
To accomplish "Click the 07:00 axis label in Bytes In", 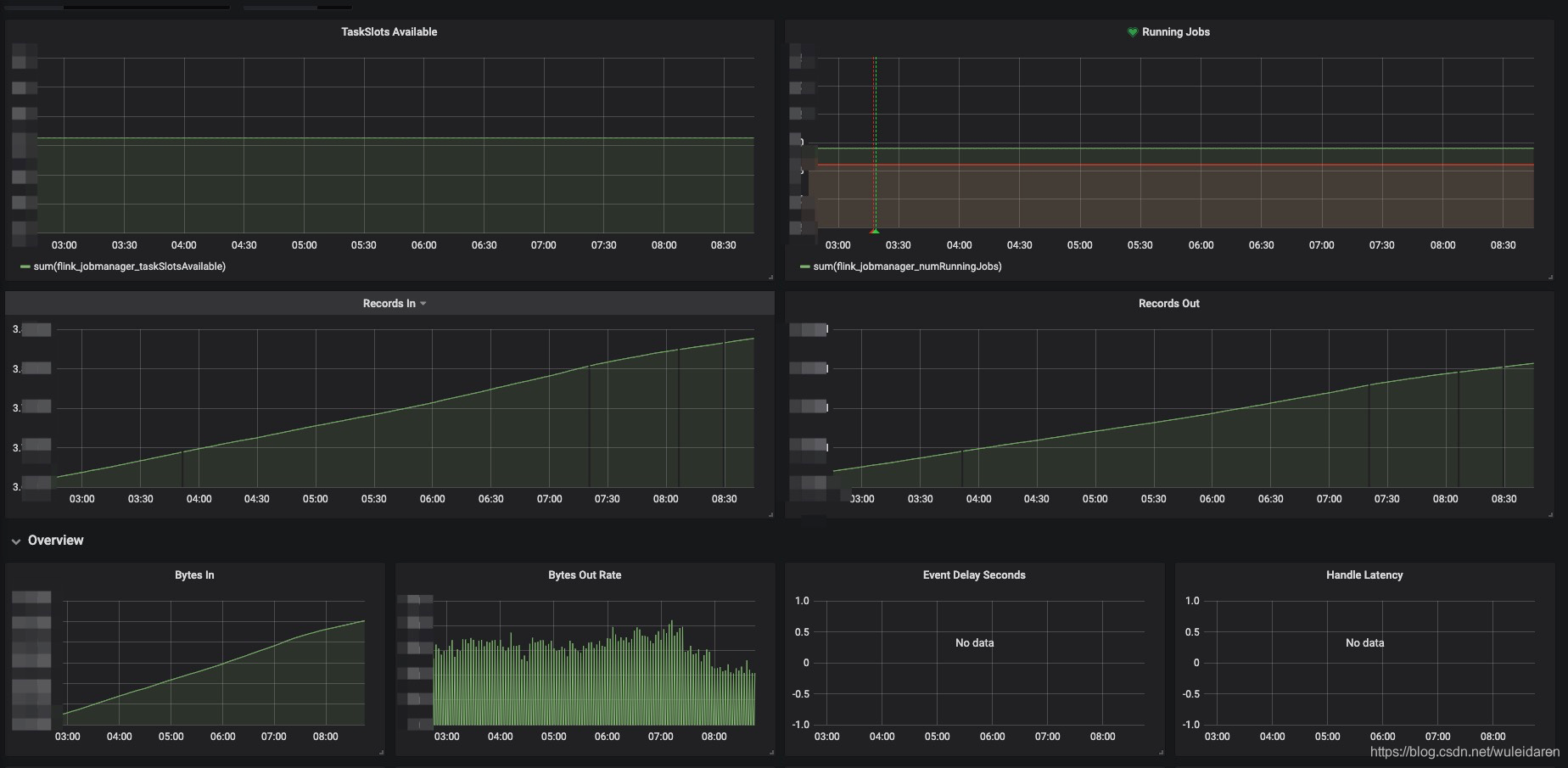I will pos(273,737).
